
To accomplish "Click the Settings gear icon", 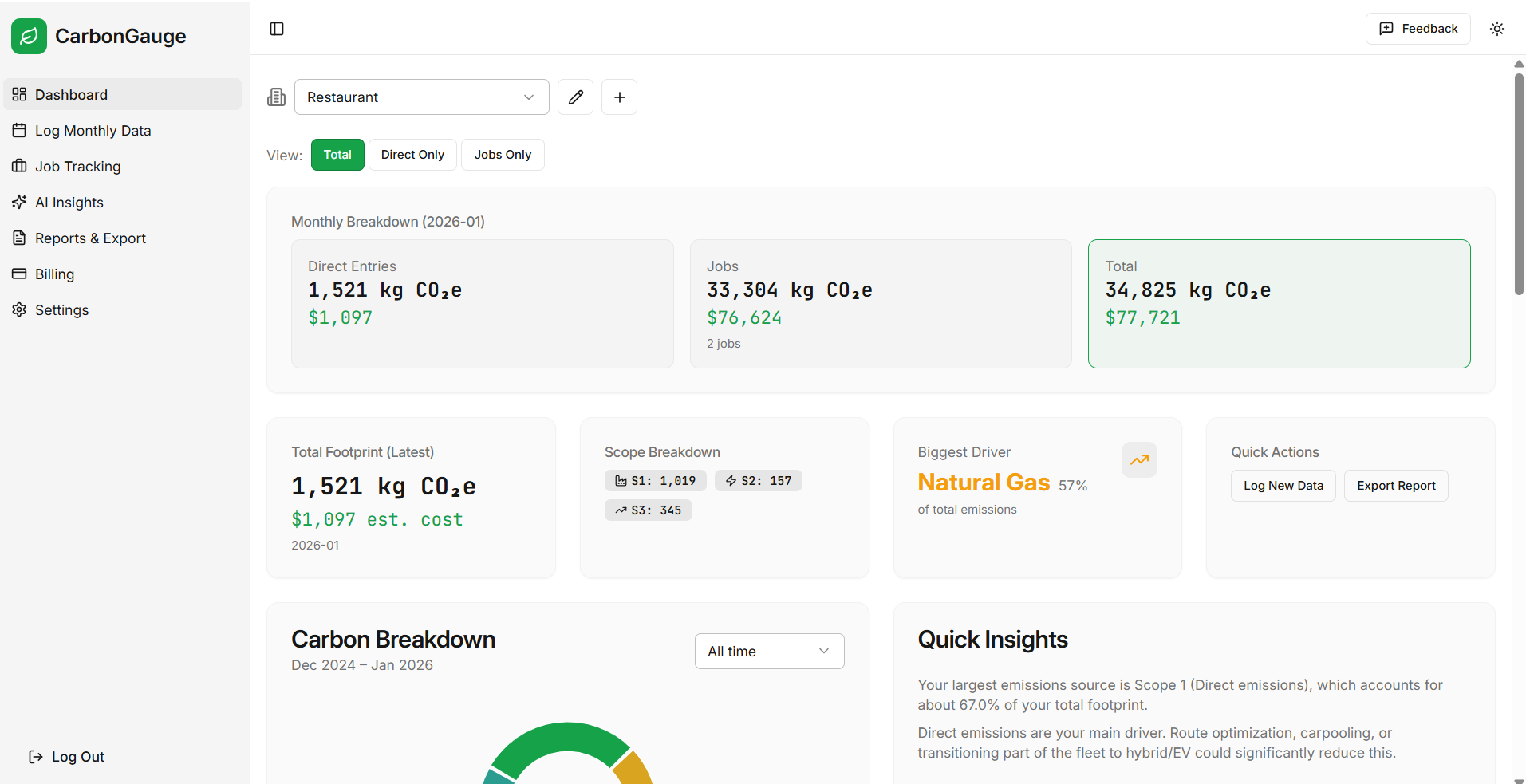I will [19, 309].
